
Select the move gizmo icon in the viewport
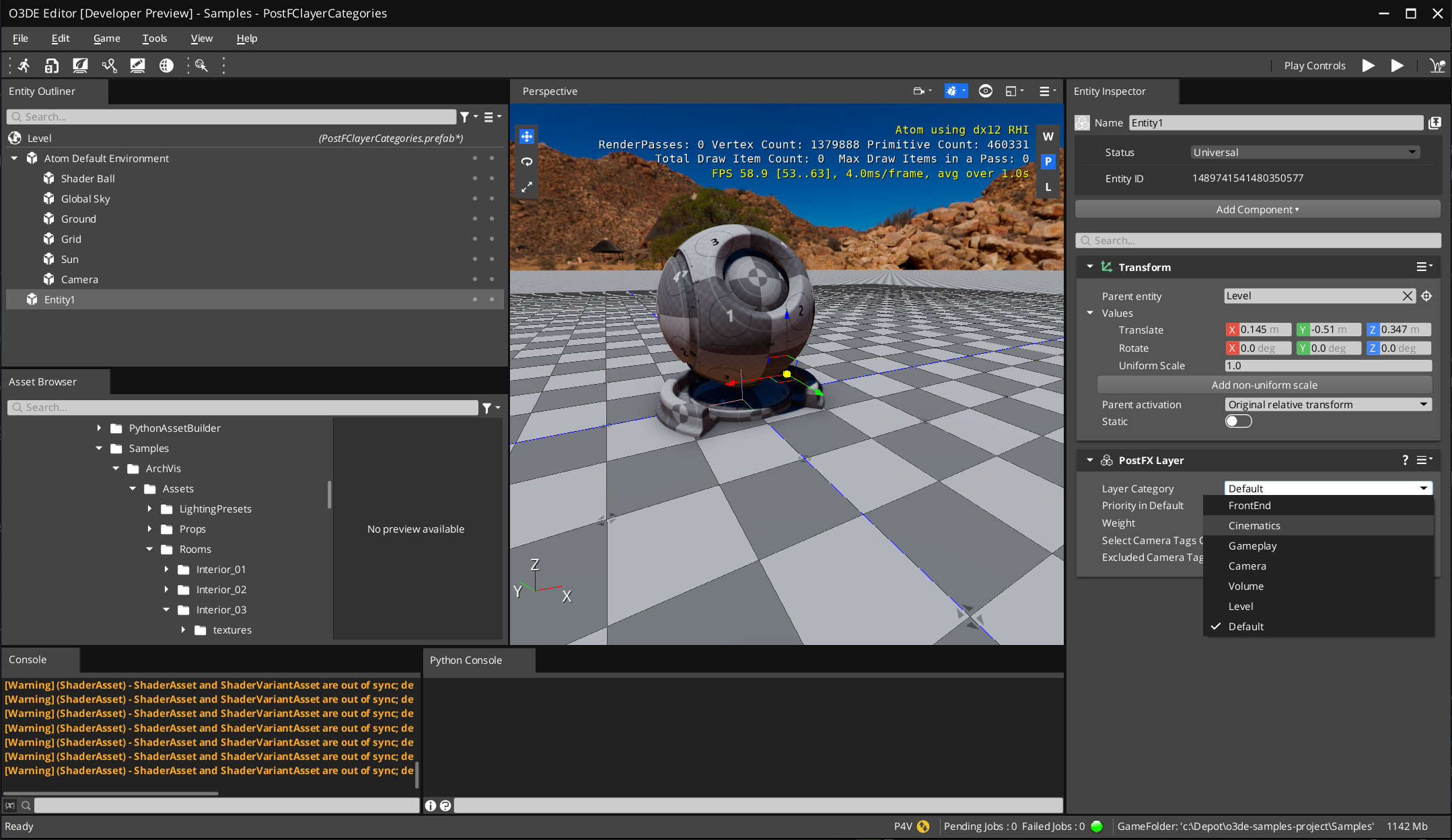coord(525,135)
